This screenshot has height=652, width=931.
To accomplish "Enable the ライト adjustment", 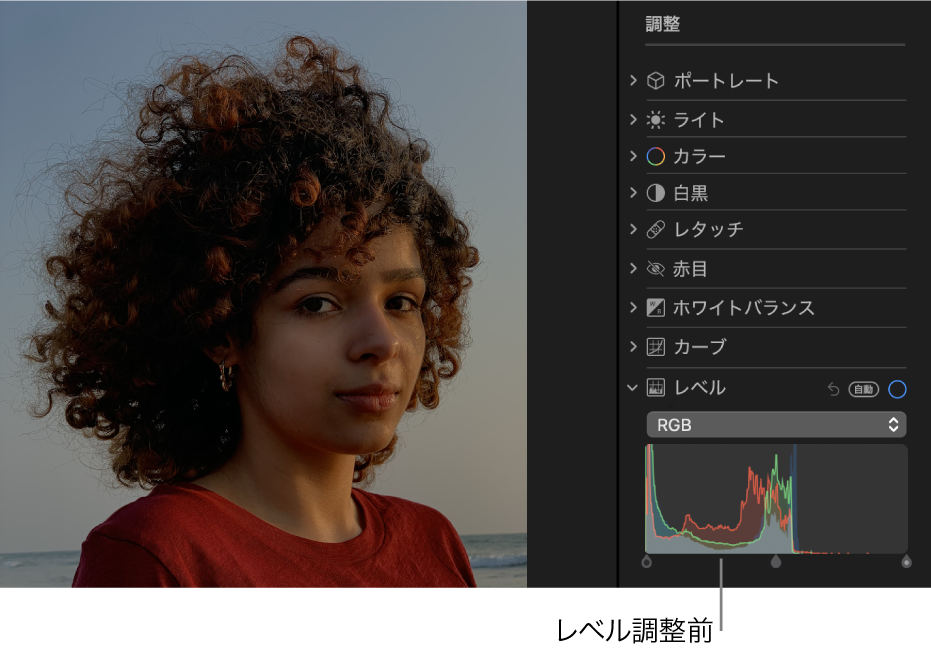I will pyautogui.click(x=658, y=119).
